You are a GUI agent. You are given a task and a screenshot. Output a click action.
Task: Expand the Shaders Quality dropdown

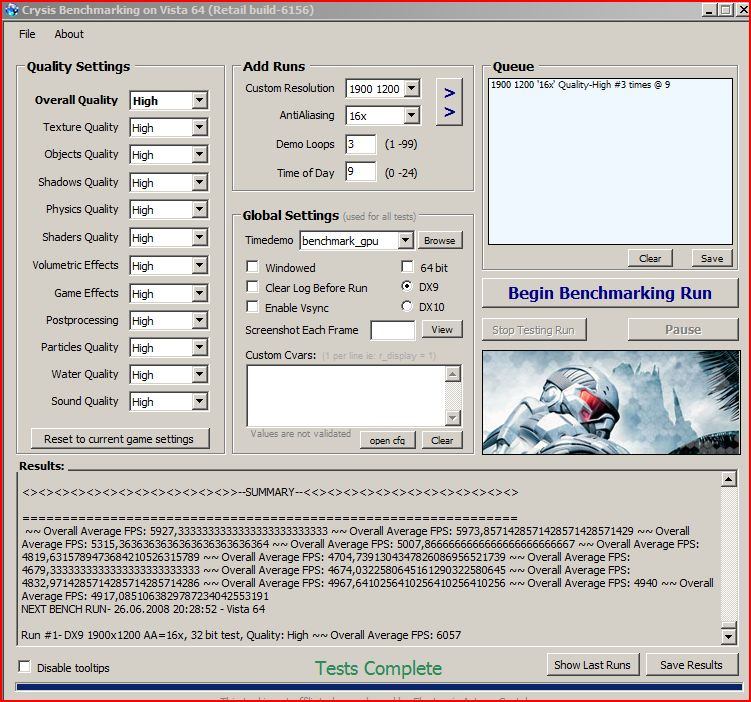click(199, 238)
